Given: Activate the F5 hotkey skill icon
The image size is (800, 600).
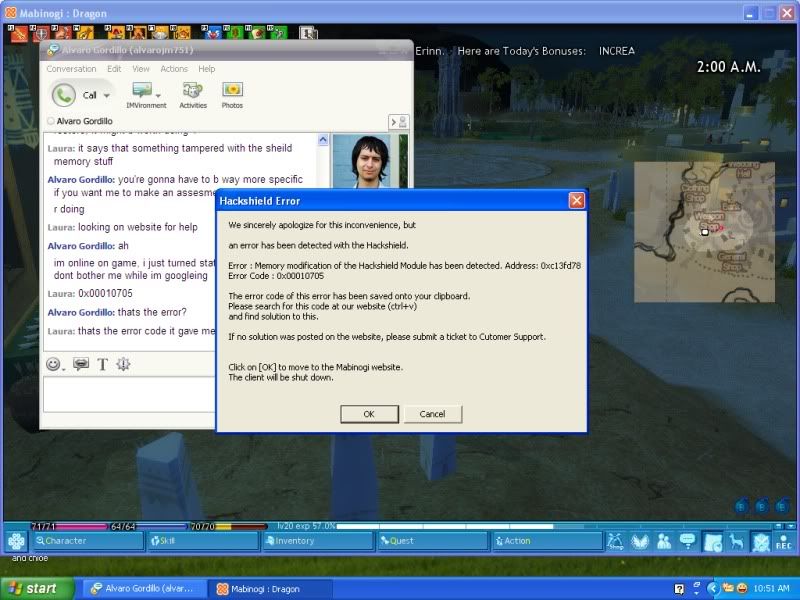Looking at the screenshot, I should pos(114,34).
